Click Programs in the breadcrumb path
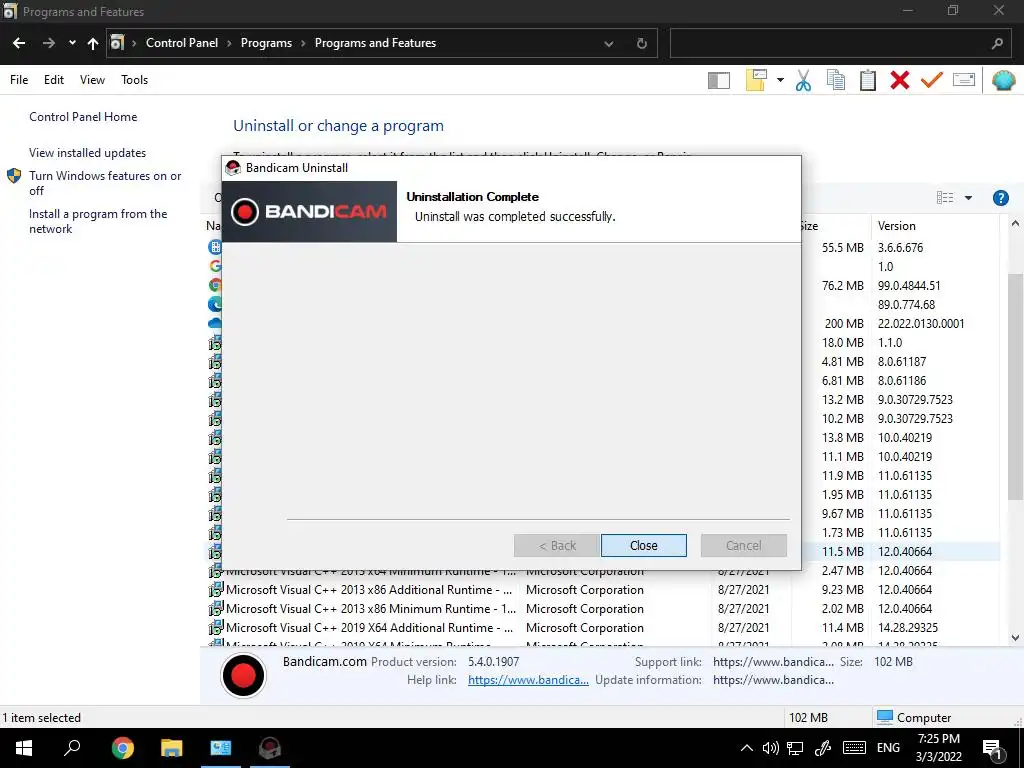This screenshot has width=1024, height=768. pos(266,43)
